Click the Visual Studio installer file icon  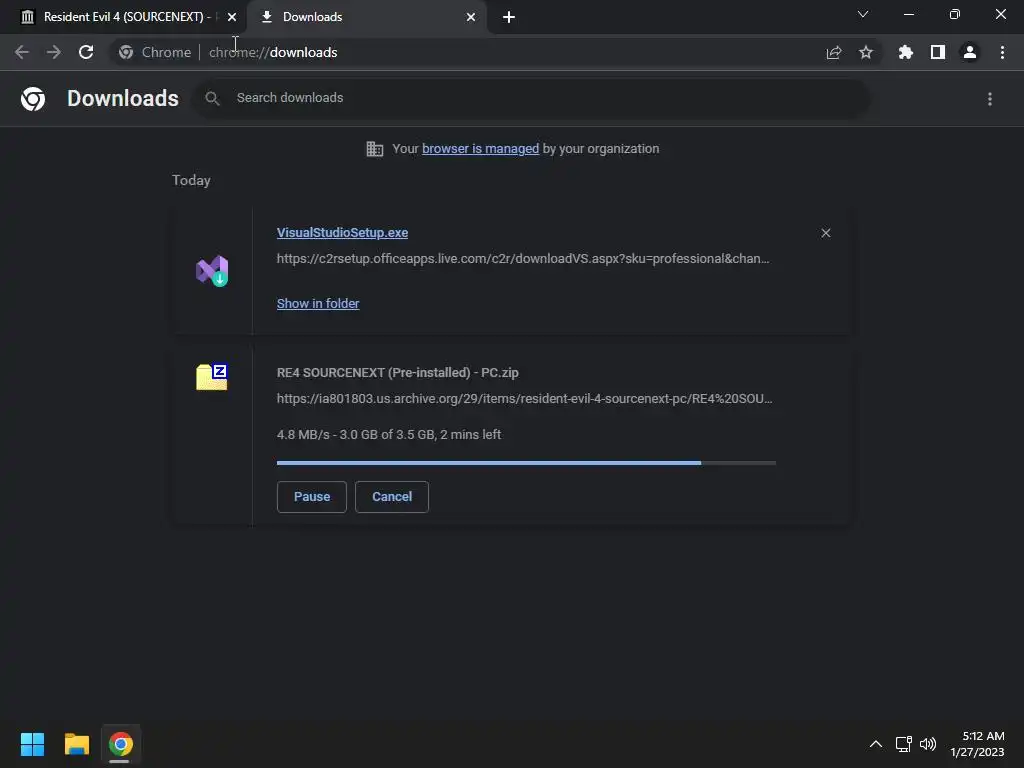(x=212, y=270)
